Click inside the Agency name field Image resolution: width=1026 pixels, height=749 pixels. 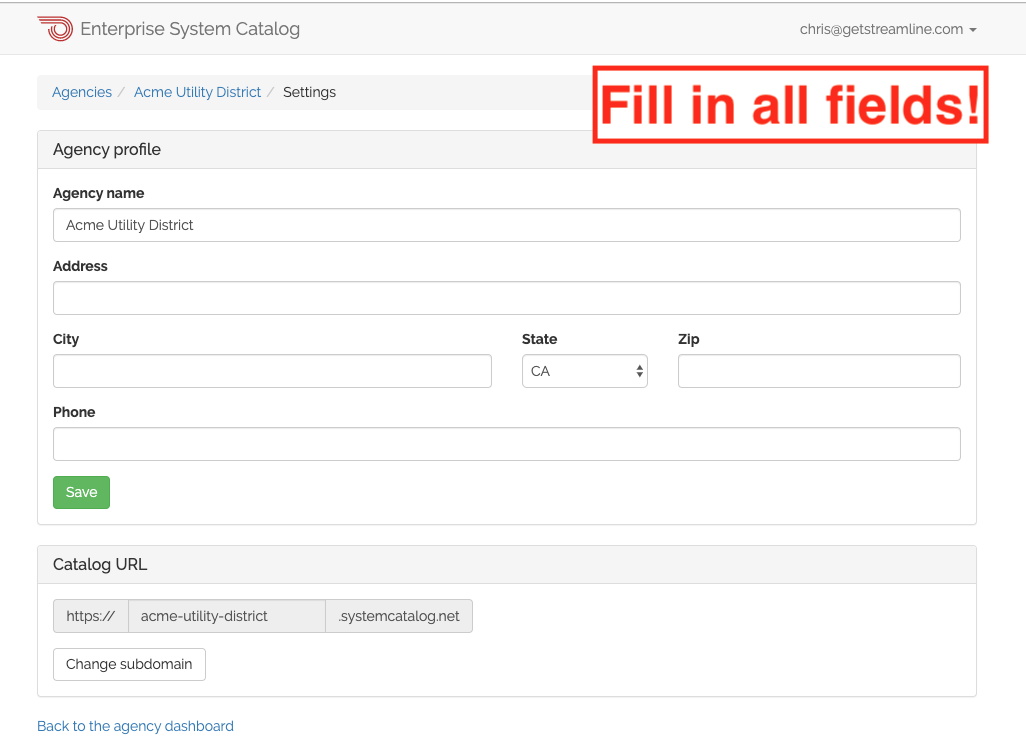[x=506, y=224]
